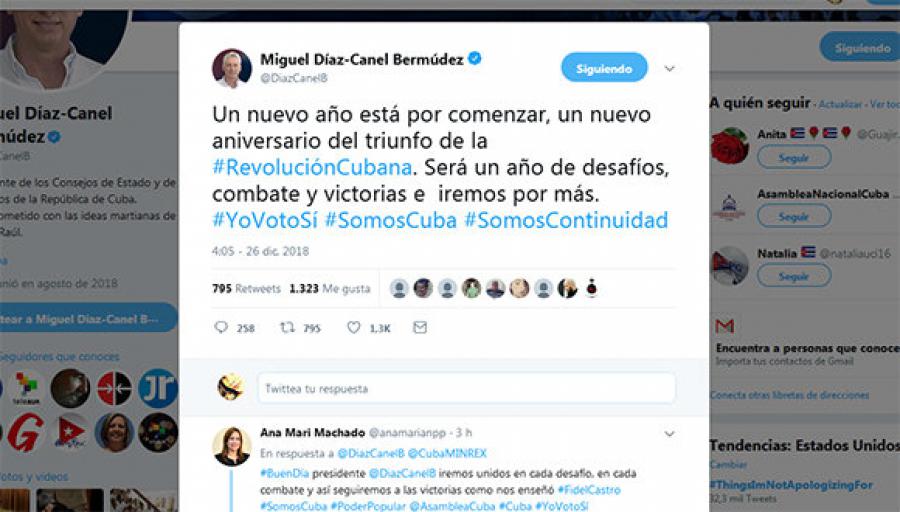Click the reply speech bubble icon
Screen dimensions: 900x512
pos(221,327)
